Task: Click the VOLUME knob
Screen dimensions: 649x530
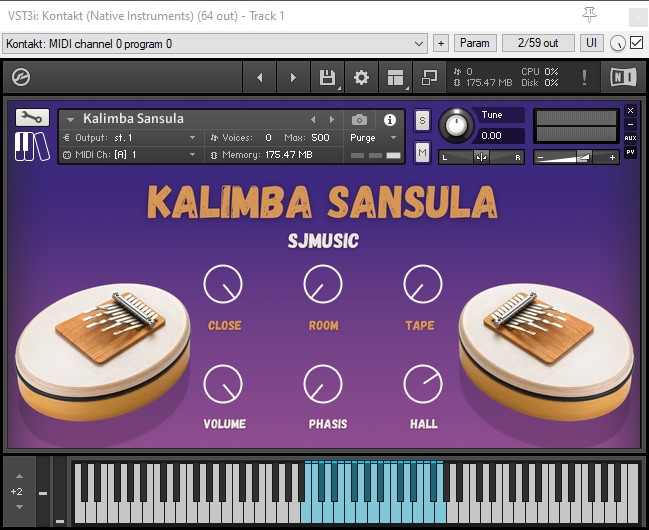Action: pyautogui.click(x=223, y=384)
